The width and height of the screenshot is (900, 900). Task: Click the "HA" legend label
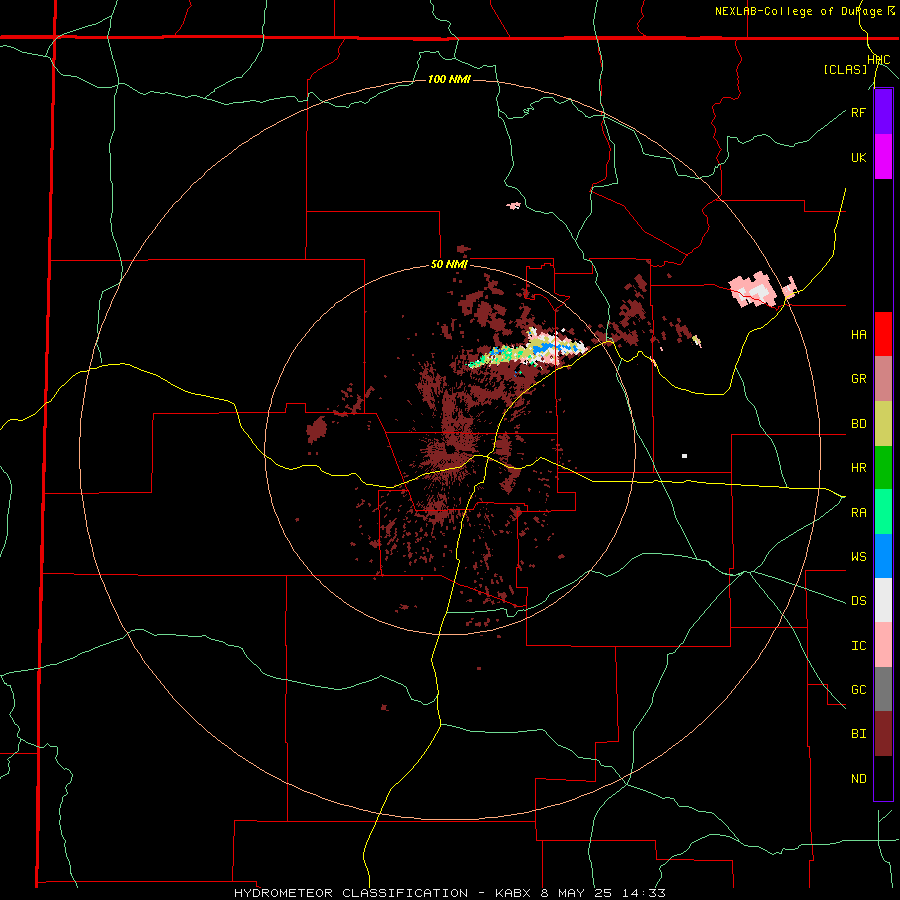(x=858, y=335)
